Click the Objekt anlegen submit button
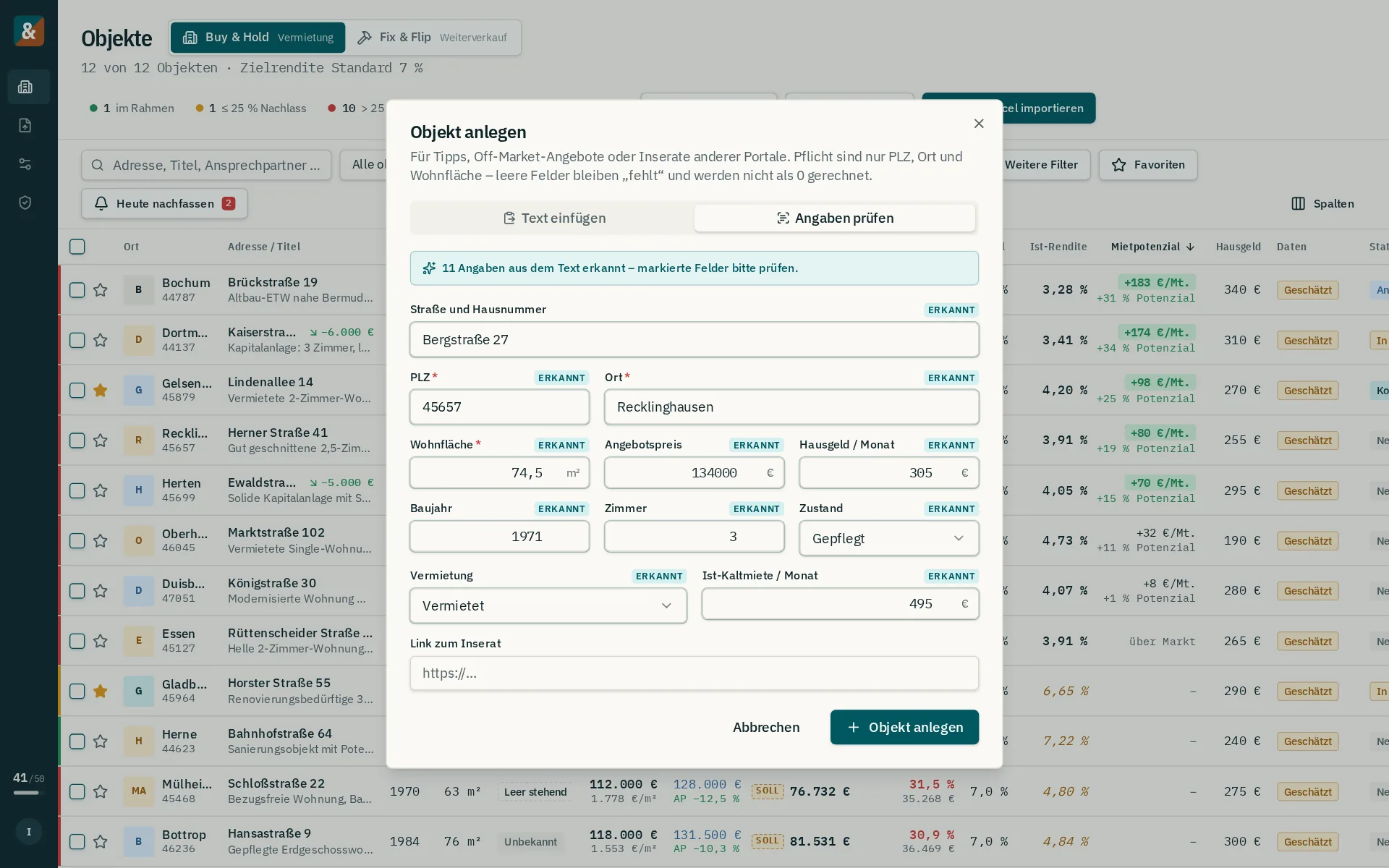Viewport: 1389px width, 868px height. coord(904,727)
